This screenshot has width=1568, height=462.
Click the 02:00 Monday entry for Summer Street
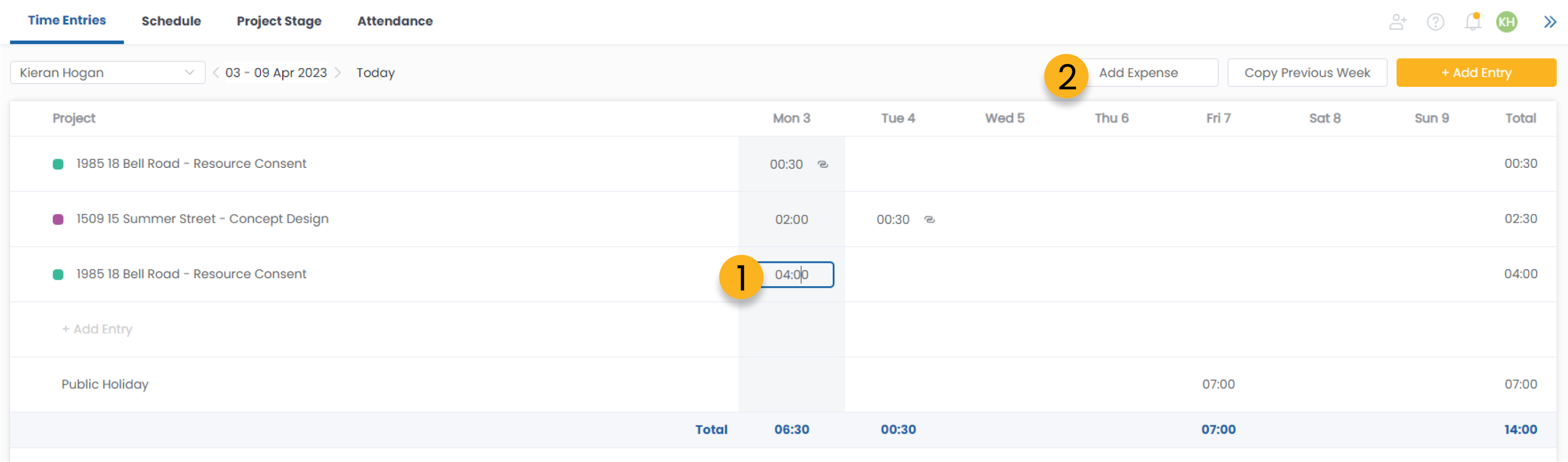coord(791,220)
